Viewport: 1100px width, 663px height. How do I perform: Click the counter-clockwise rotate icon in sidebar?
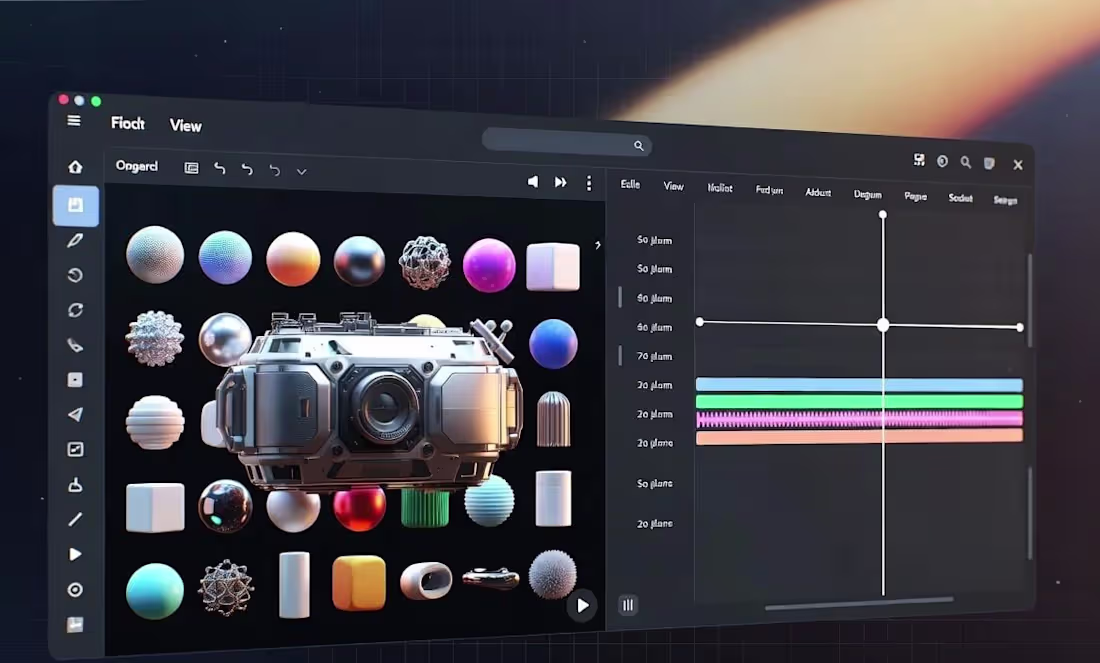point(75,275)
